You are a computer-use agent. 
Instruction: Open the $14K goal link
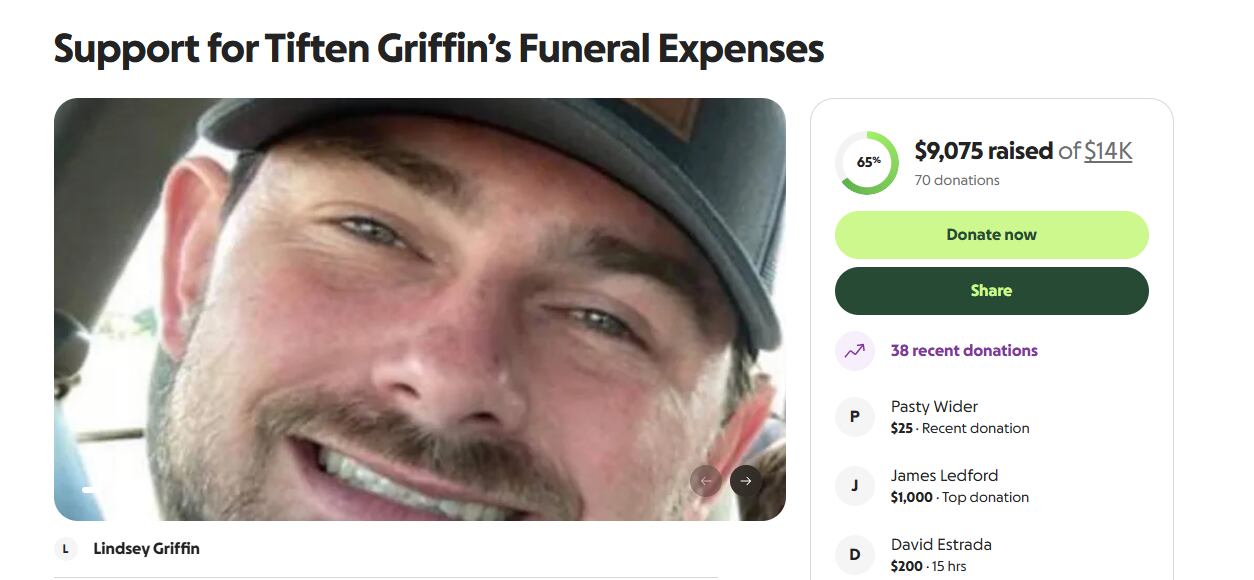click(1108, 151)
